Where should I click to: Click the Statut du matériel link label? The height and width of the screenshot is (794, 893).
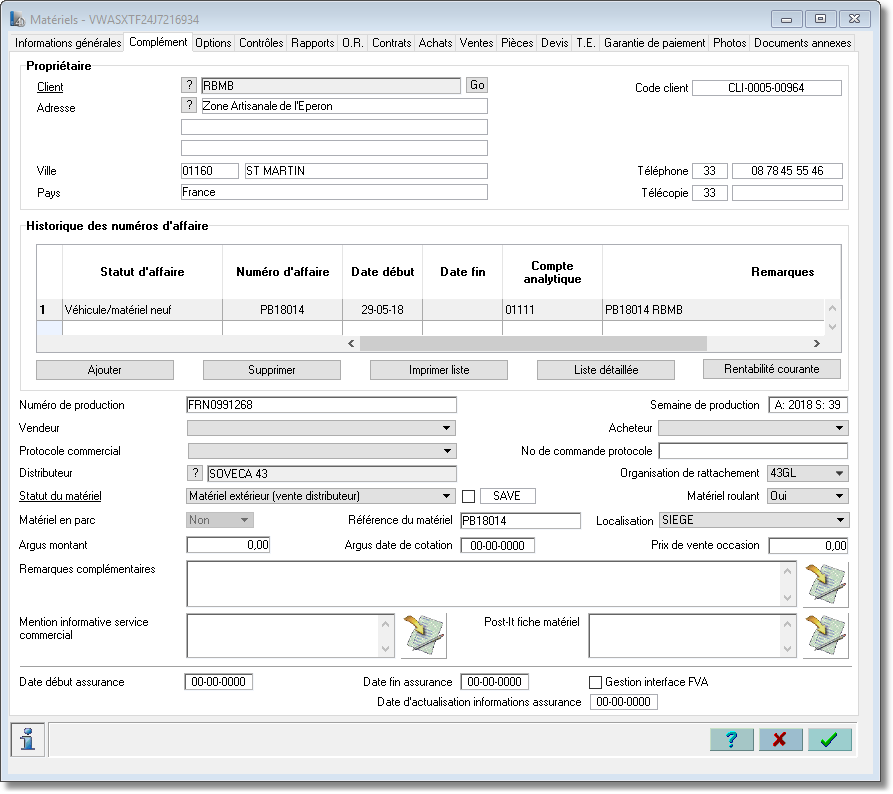60,496
